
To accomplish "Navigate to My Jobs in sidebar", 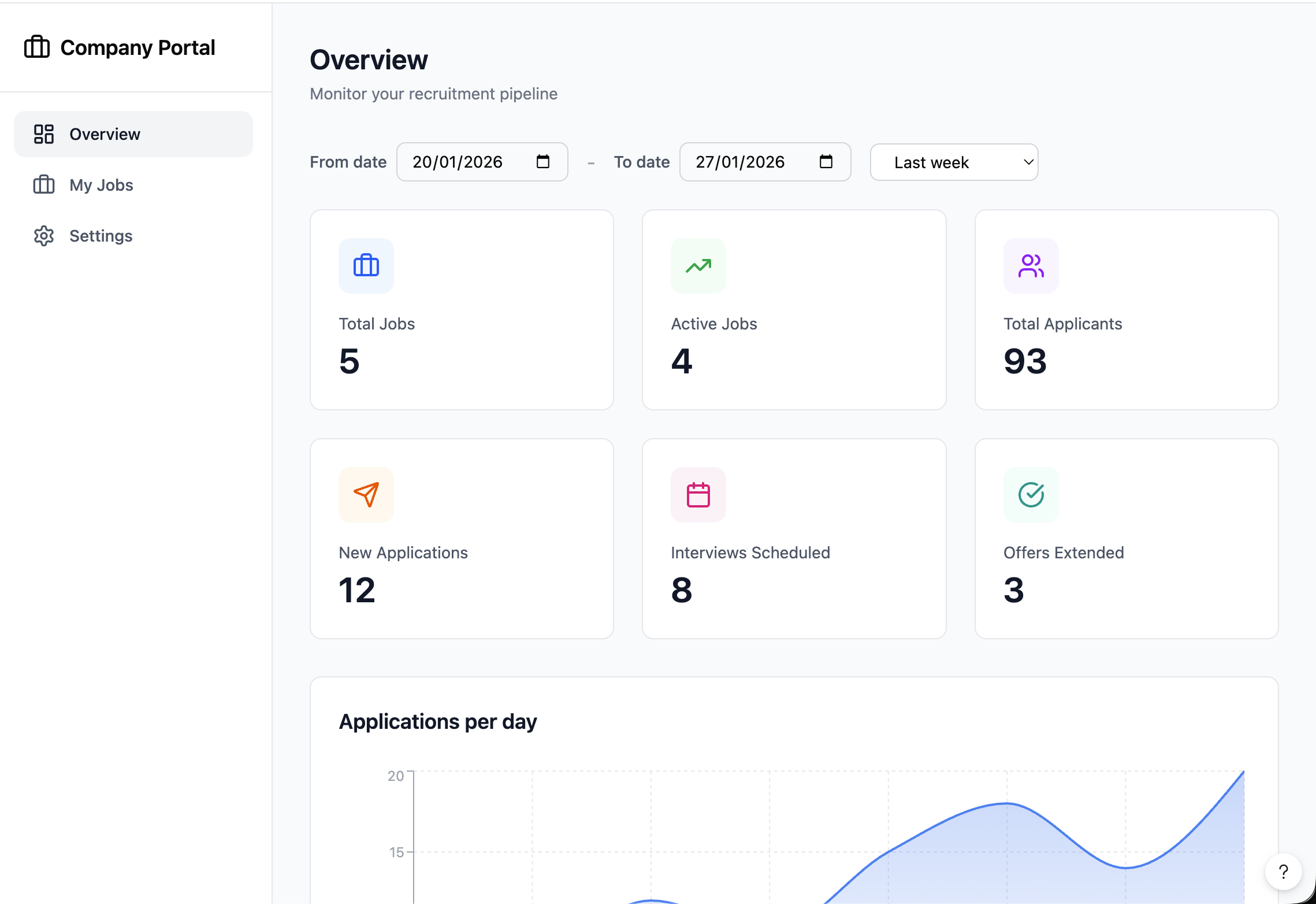I will (101, 184).
